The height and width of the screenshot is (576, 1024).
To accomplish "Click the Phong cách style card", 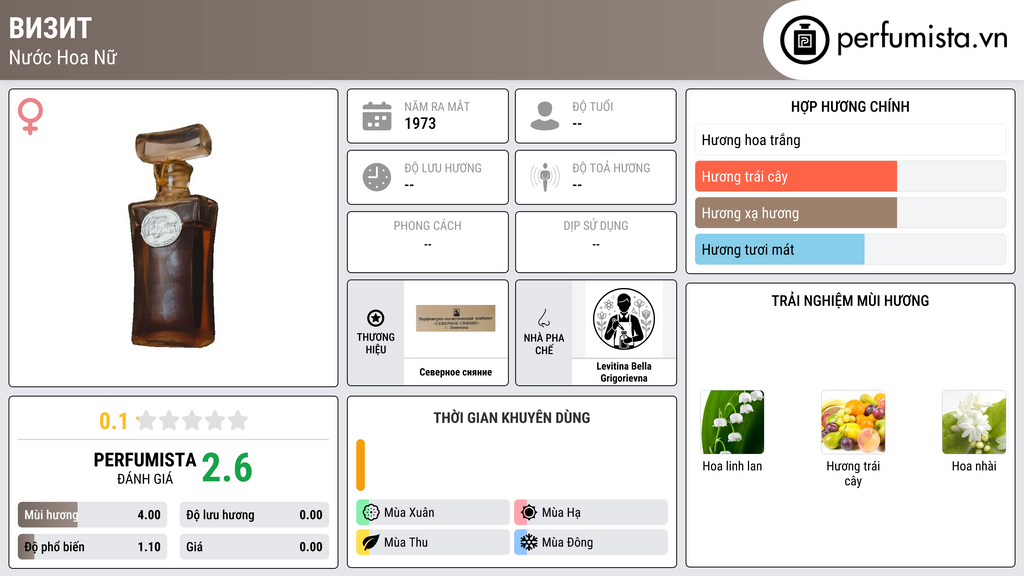I will (428, 242).
